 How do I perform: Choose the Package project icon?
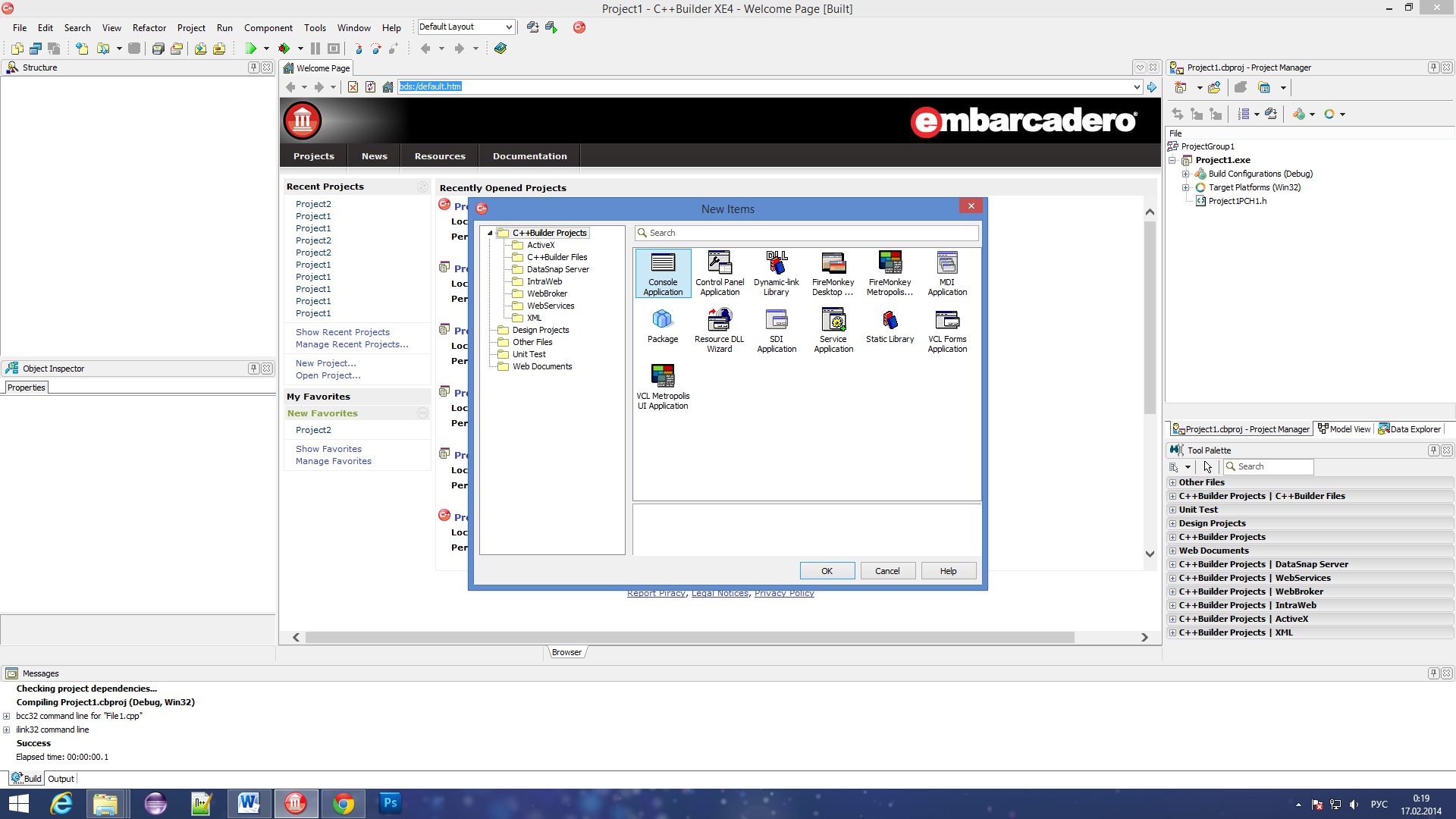(x=663, y=326)
